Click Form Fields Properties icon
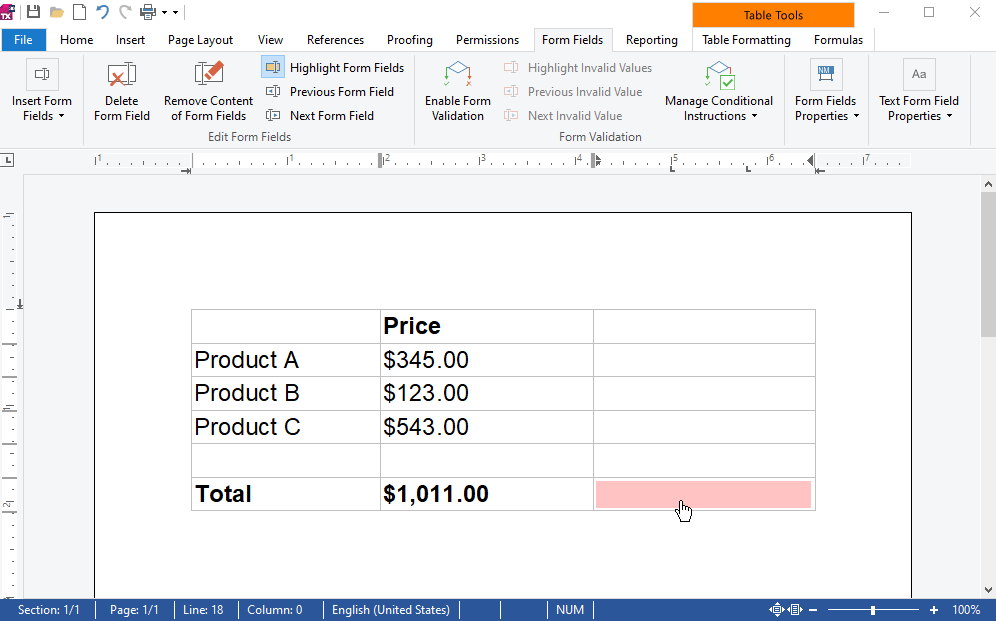The width and height of the screenshot is (996, 621). click(x=826, y=74)
